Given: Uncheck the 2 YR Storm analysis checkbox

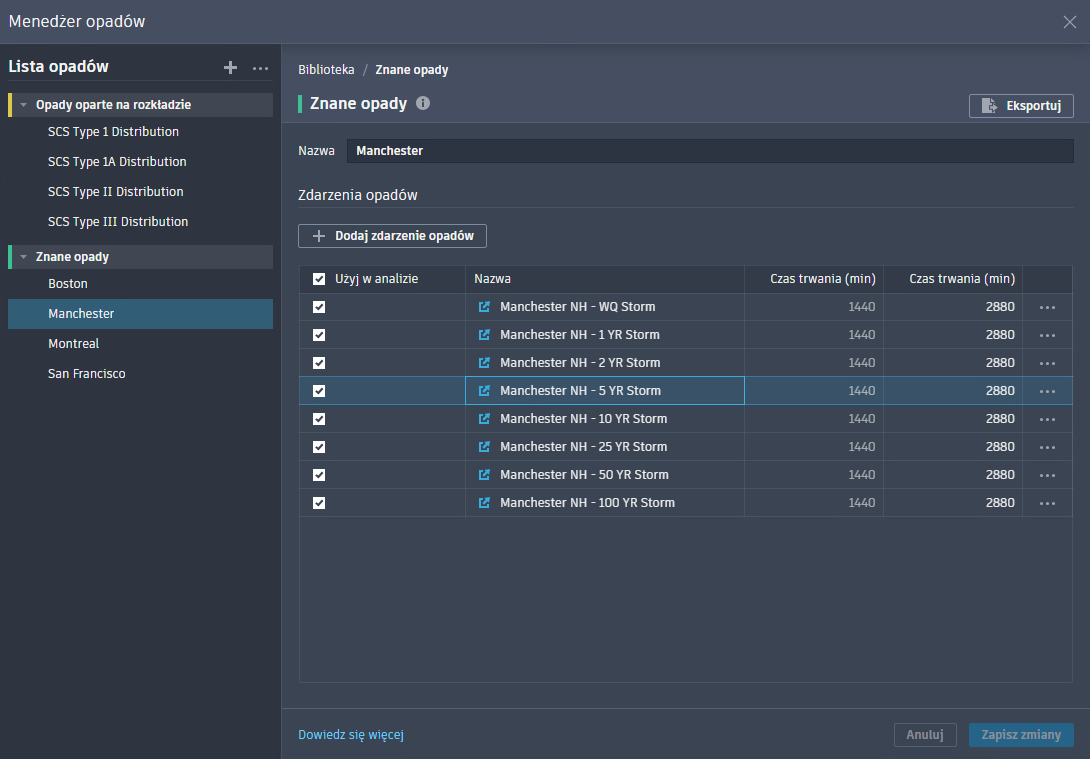Looking at the screenshot, I should (x=319, y=363).
